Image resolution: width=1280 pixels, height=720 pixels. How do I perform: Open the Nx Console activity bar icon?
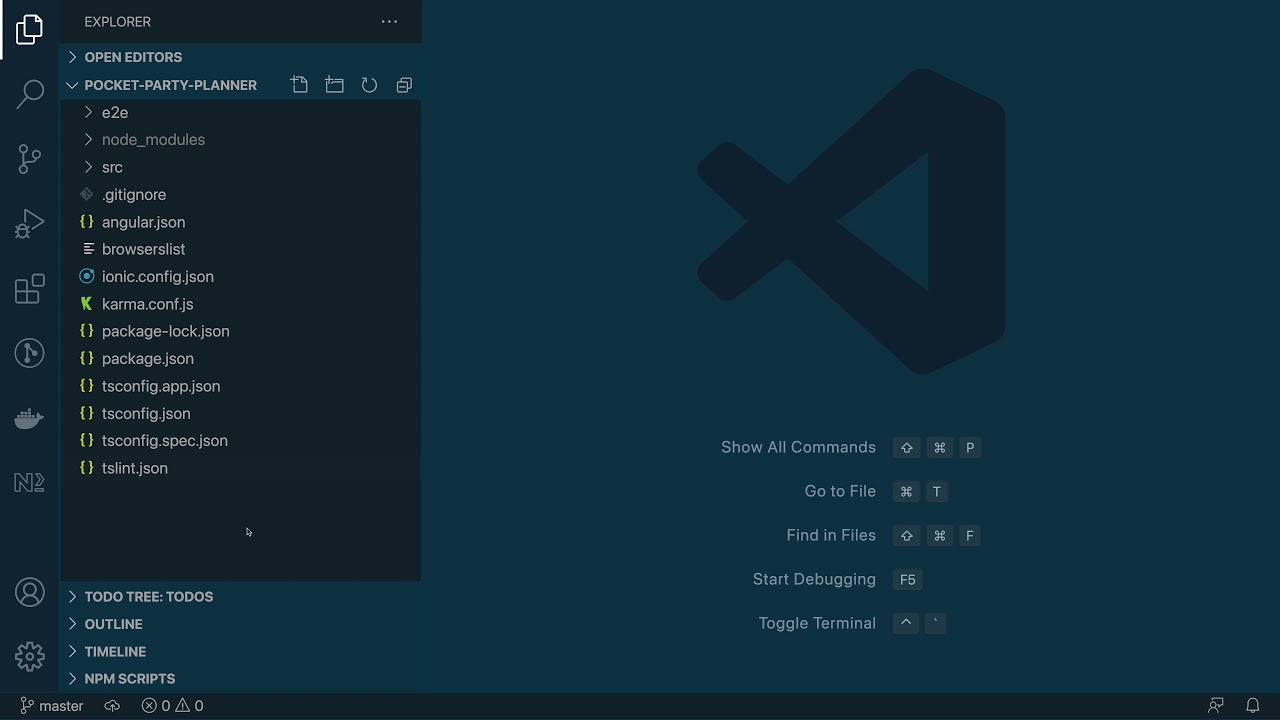30,483
